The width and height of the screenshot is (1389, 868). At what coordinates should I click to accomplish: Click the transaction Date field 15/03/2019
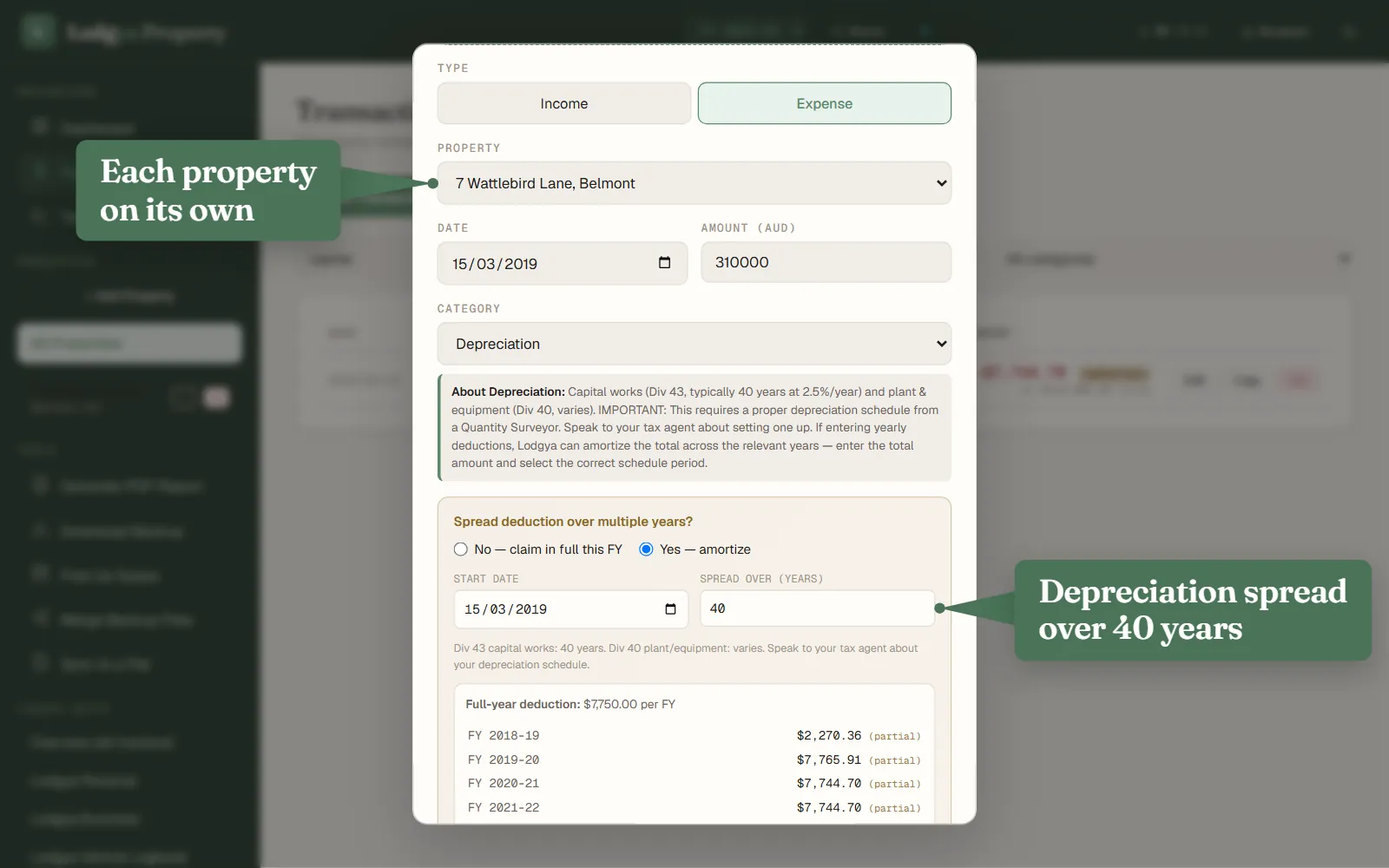(x=495, y=264)
